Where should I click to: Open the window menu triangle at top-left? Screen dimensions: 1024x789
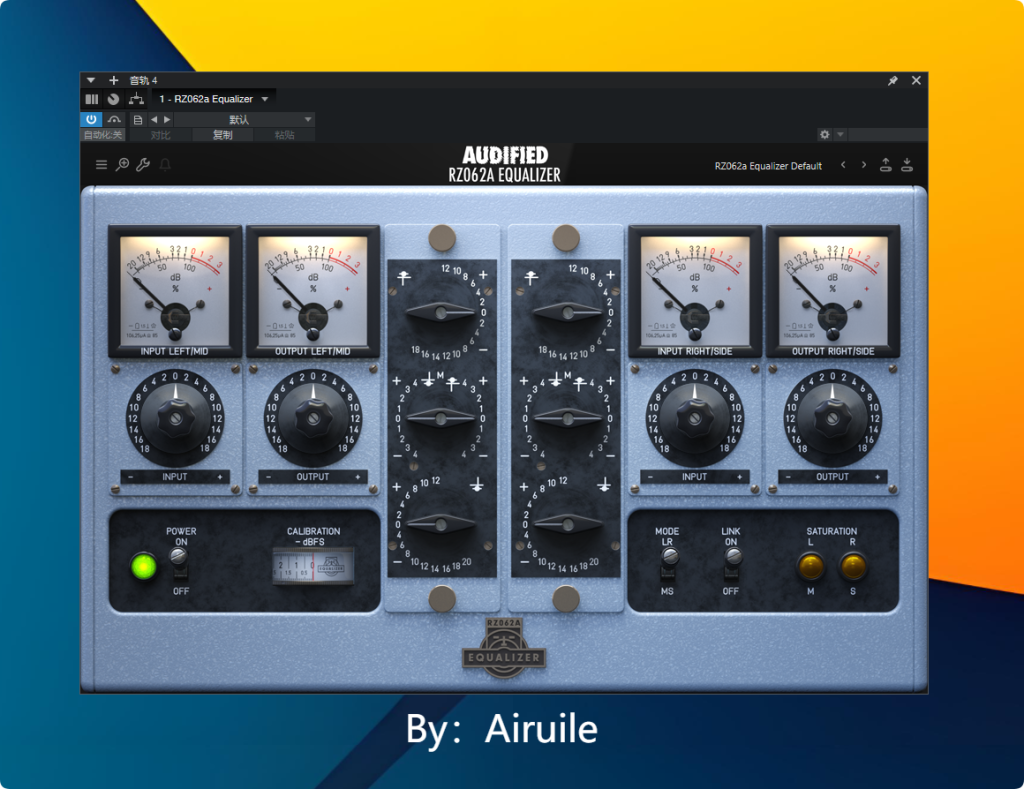[x=91, y=80]
